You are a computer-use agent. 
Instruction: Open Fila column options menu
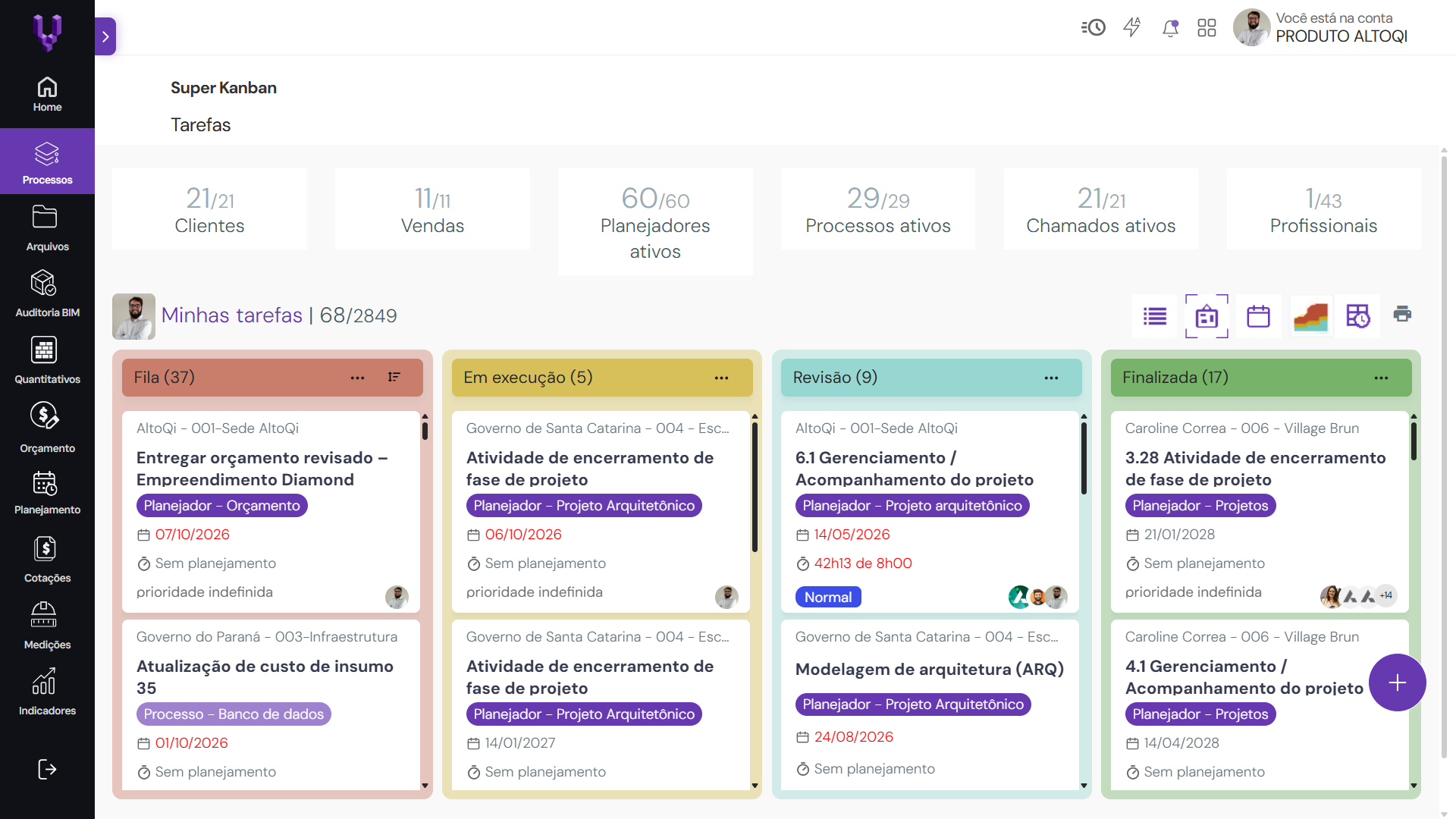(357, 378)
